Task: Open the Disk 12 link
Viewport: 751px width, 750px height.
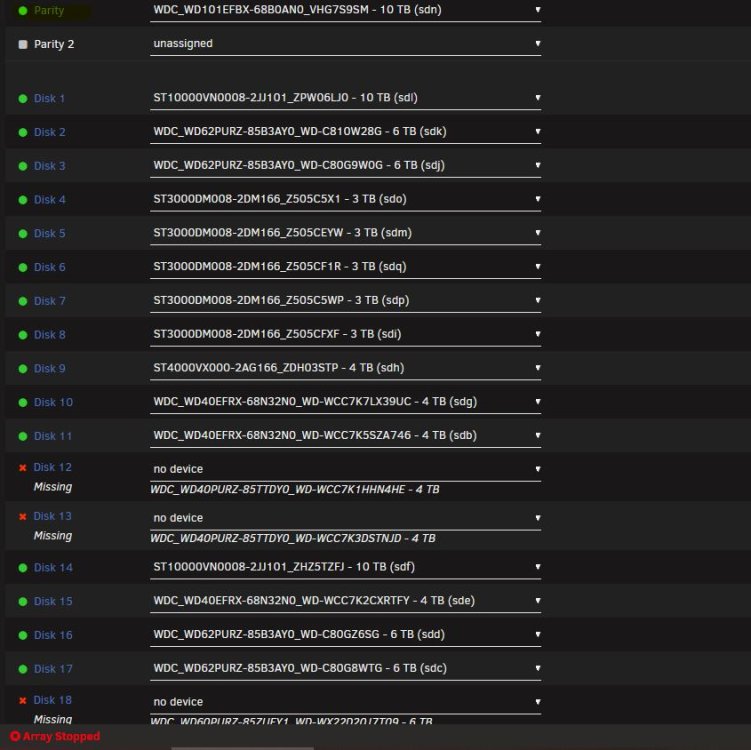Action: (52, 467)
